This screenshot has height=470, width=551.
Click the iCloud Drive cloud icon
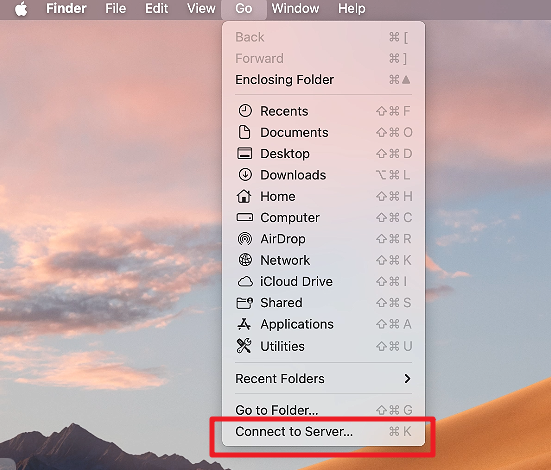coord(245,282)
